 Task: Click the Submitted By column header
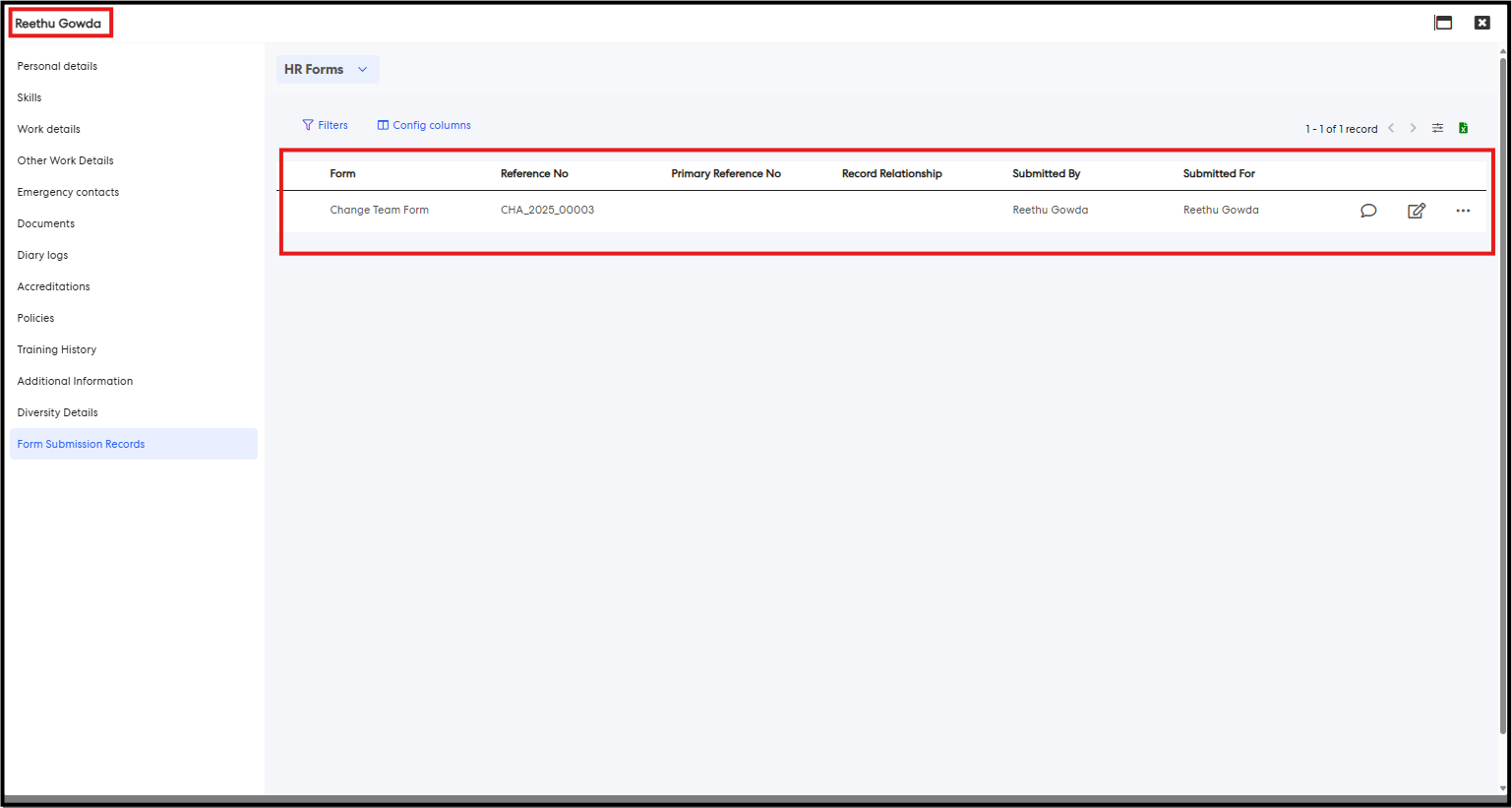tap(1046, 173)
